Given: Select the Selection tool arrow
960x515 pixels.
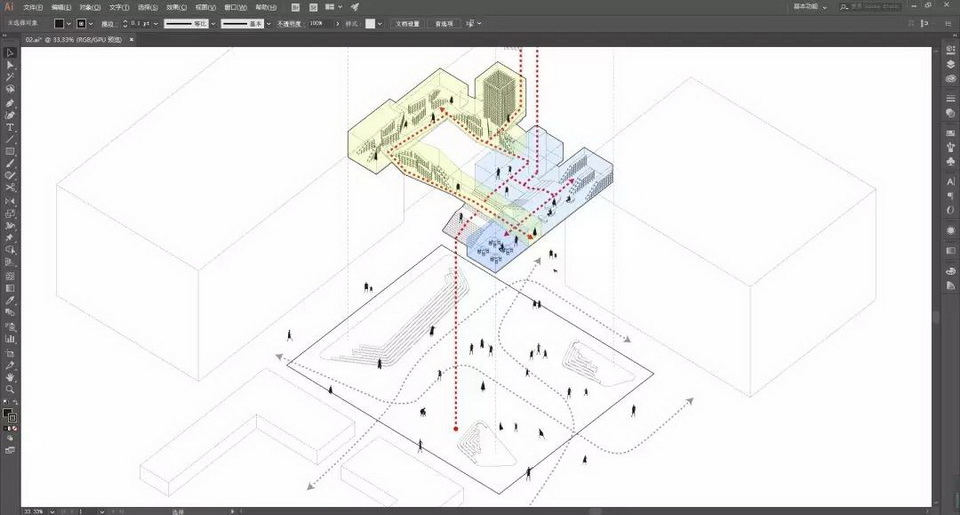Looking at the screenshot, I should (x=10, y=52).
